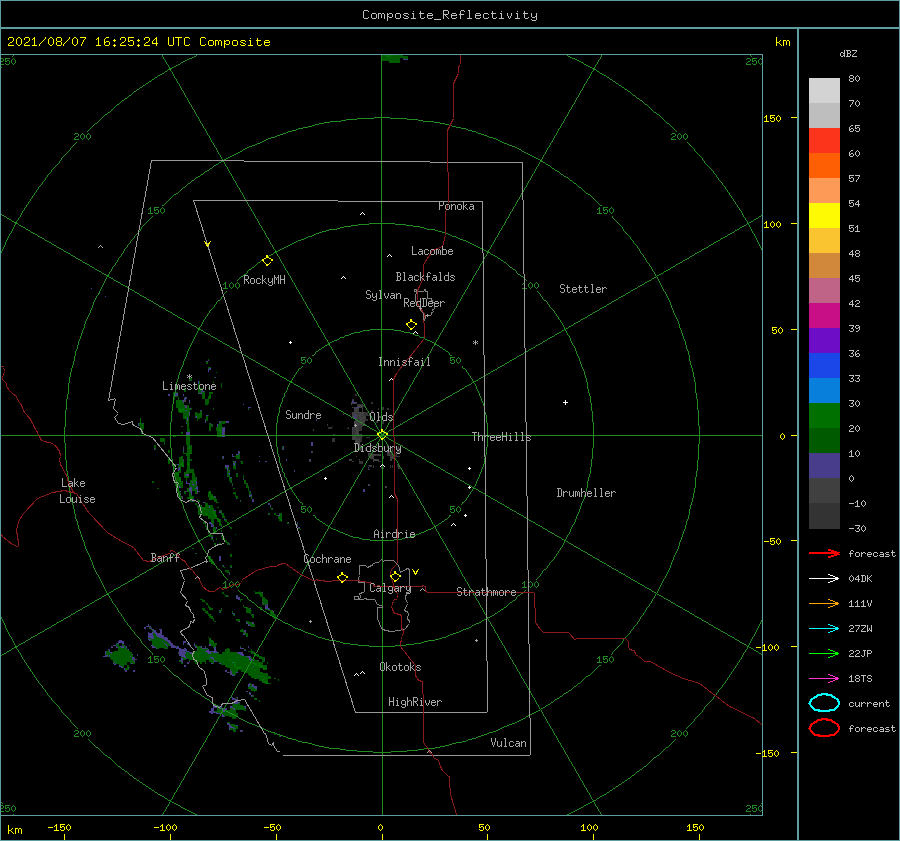Click the Stettler label

pyautogui.click(x=583, y=289)
